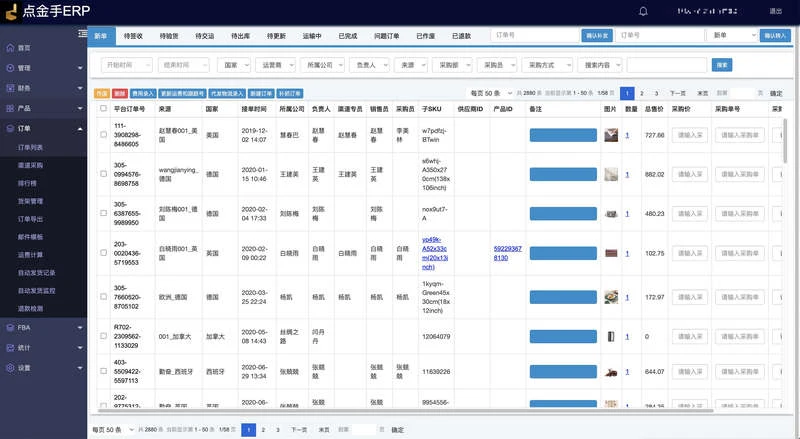800x439 pixels.
Task: Switch to the 问题订单 tab
Action: coord(386,36)
